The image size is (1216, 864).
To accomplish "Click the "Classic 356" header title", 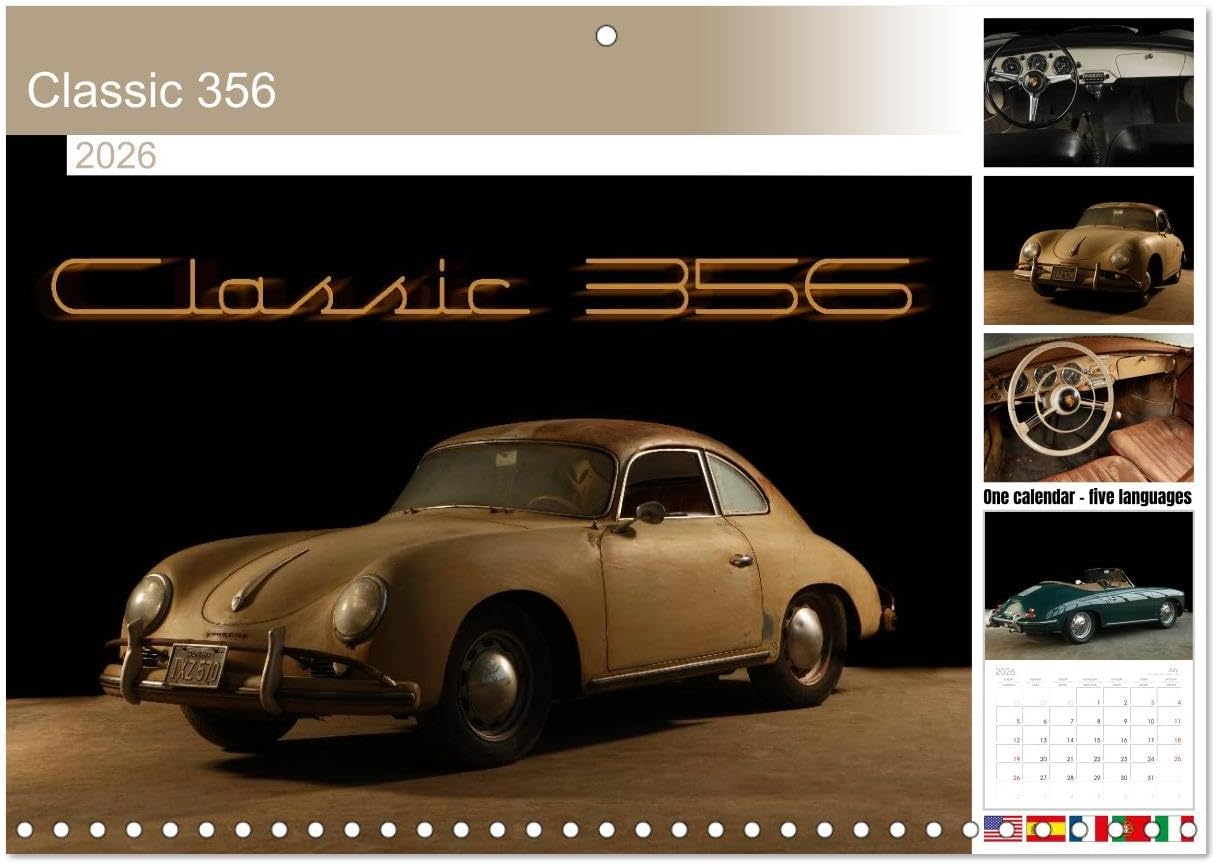I will [x=151, y=91].
